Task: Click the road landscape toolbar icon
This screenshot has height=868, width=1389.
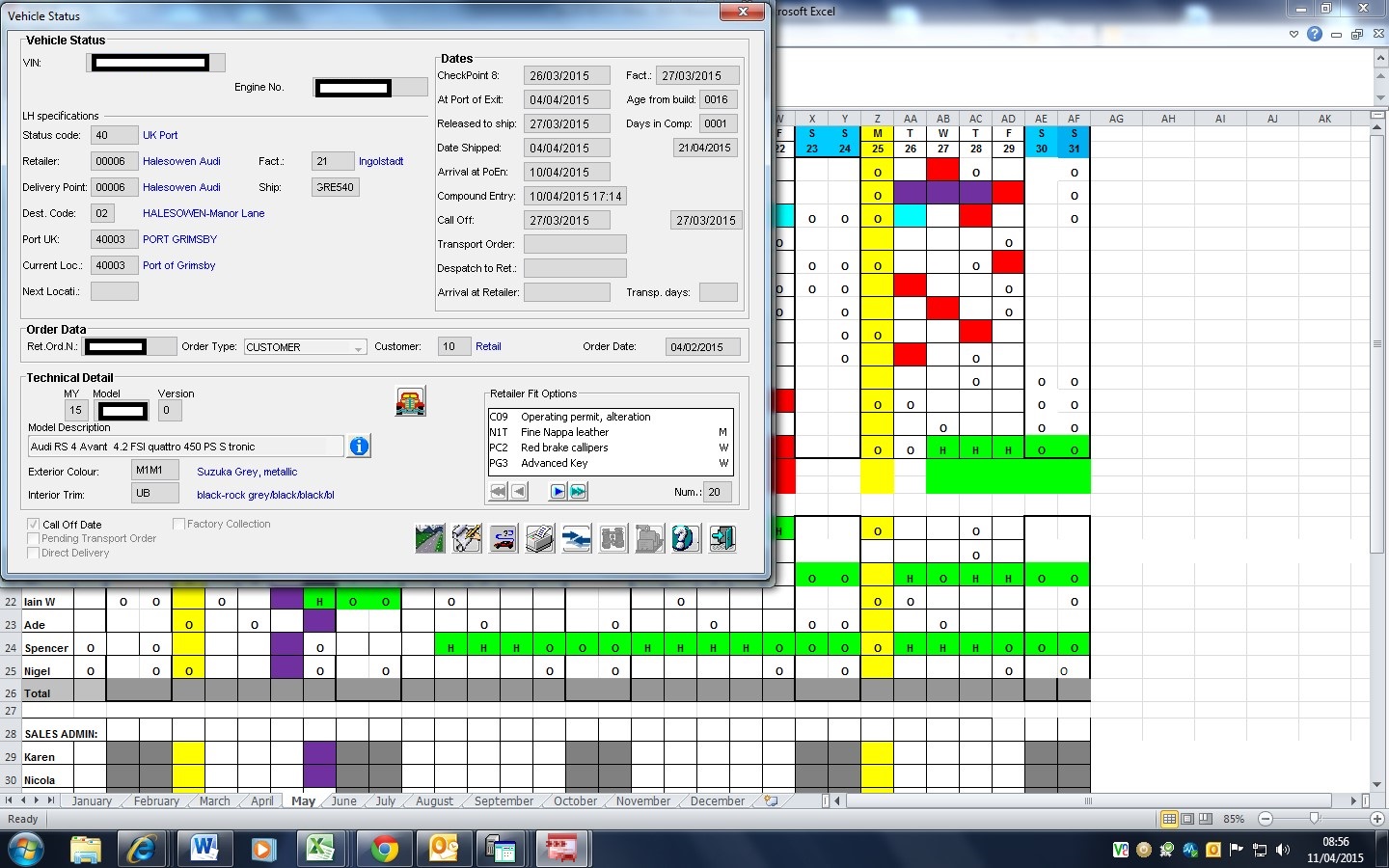Action: tap(430, 538)
